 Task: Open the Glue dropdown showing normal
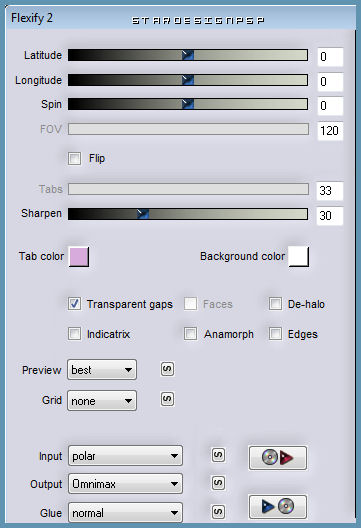125,513
